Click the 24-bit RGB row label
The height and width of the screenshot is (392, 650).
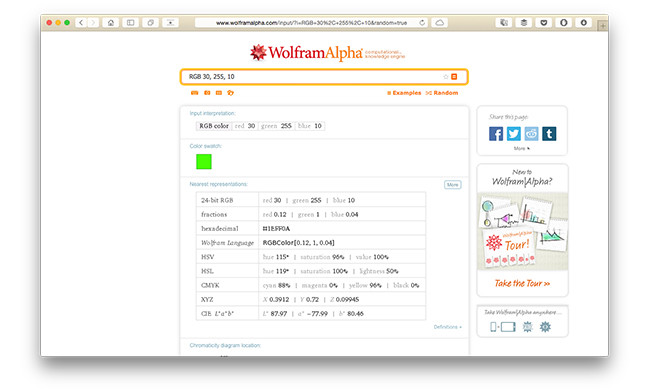click(x=217, y=200)
